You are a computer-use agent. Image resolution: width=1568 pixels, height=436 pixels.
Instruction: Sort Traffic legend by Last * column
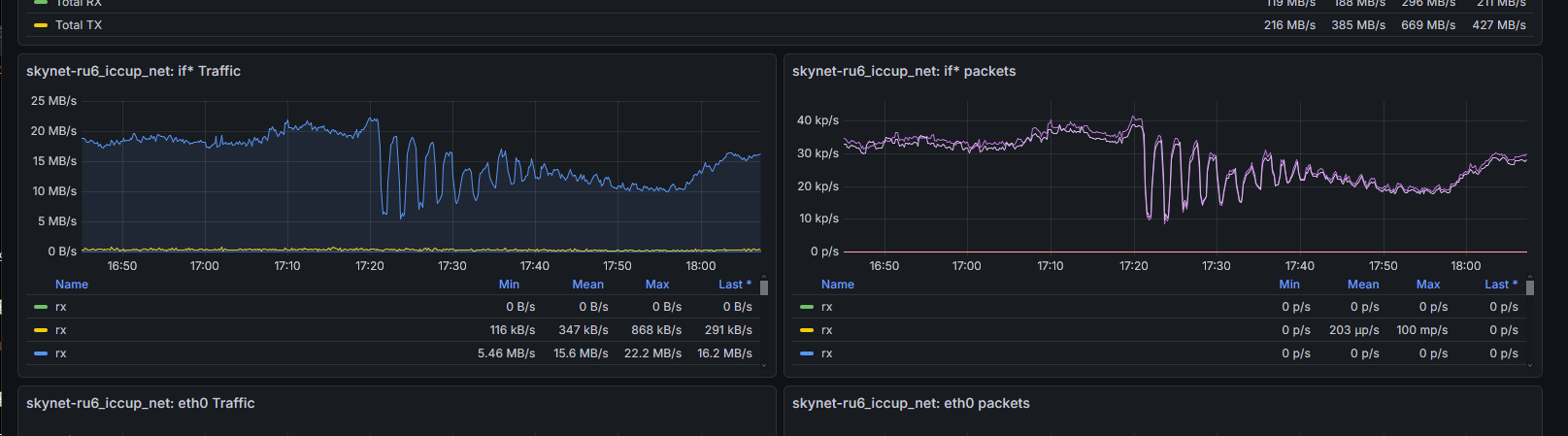coord(735,285)
